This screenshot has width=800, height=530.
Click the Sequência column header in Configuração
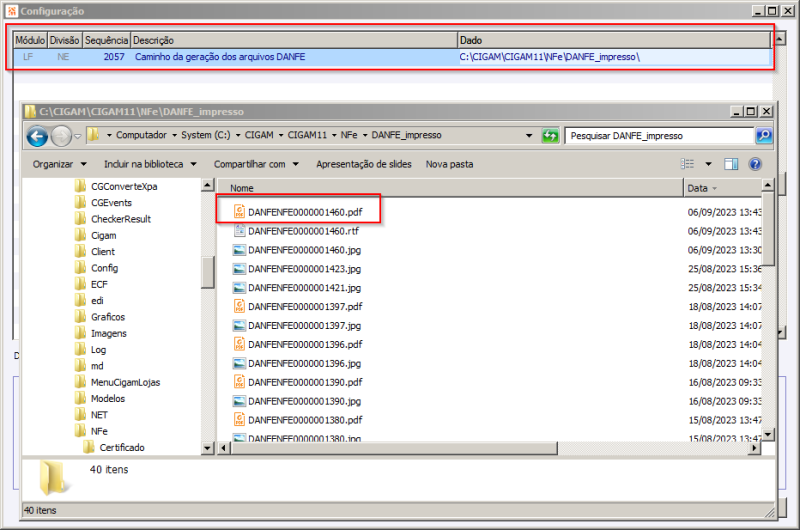click(106, 40)
